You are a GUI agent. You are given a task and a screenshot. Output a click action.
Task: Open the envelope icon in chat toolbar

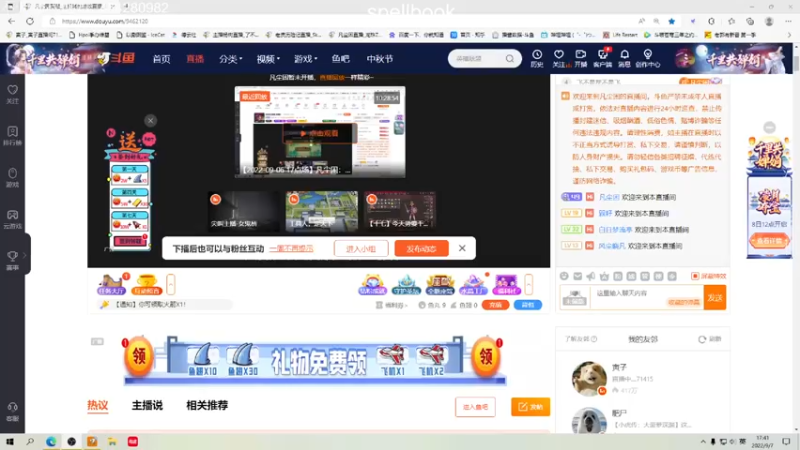pos(578,276)
